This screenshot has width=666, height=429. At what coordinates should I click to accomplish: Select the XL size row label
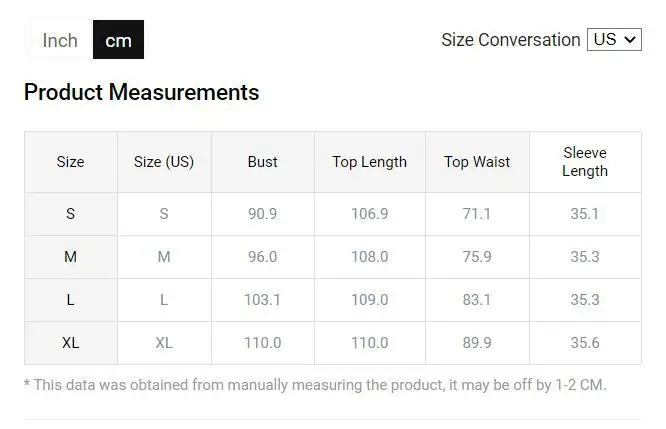[71, 343]
